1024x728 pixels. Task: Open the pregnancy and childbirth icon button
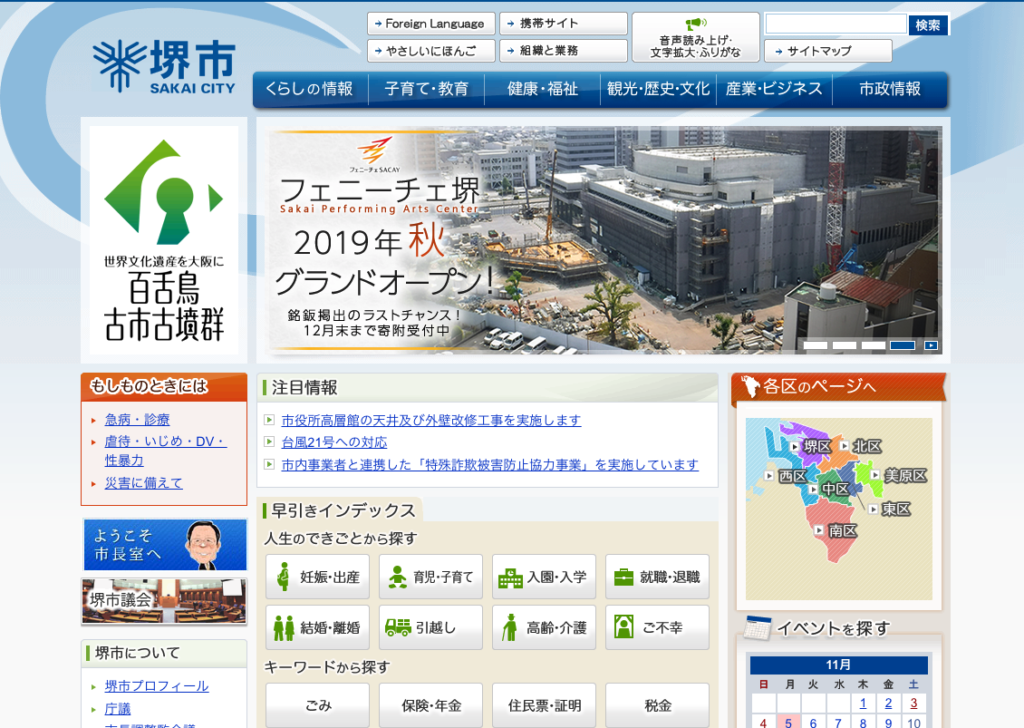pos(318,577)
